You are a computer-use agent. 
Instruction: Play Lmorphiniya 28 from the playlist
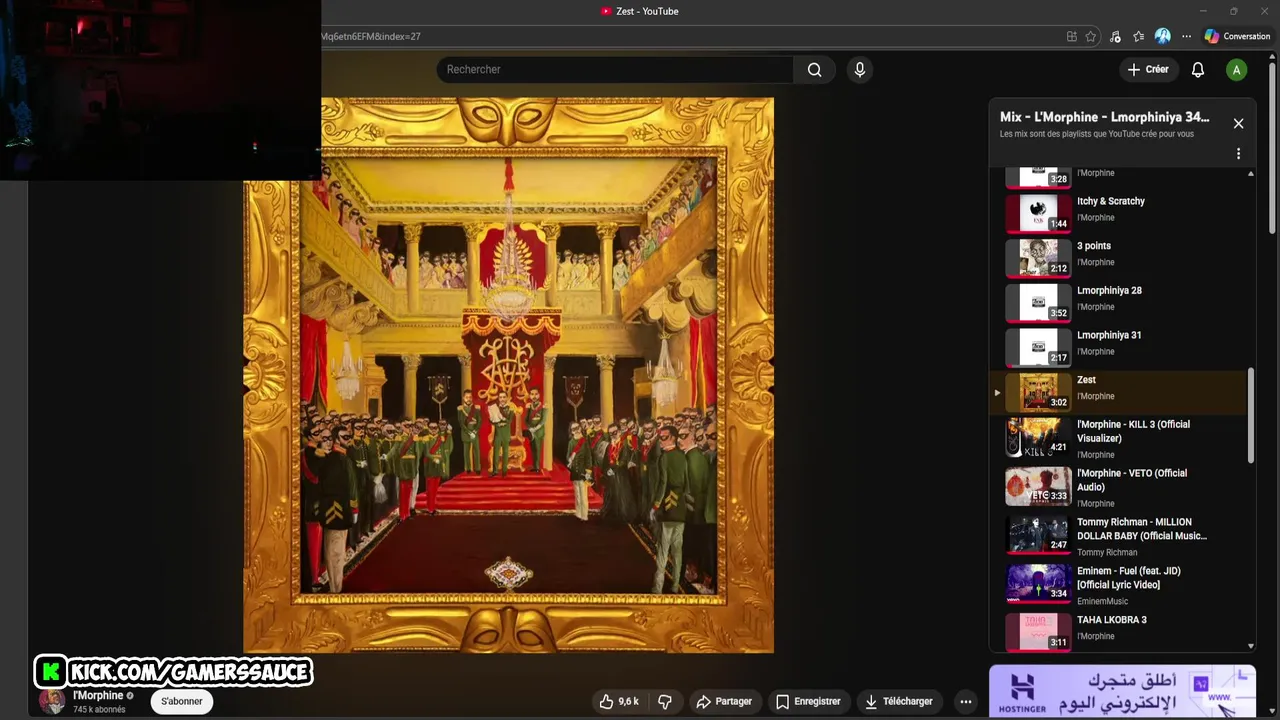pos(1120,302)
